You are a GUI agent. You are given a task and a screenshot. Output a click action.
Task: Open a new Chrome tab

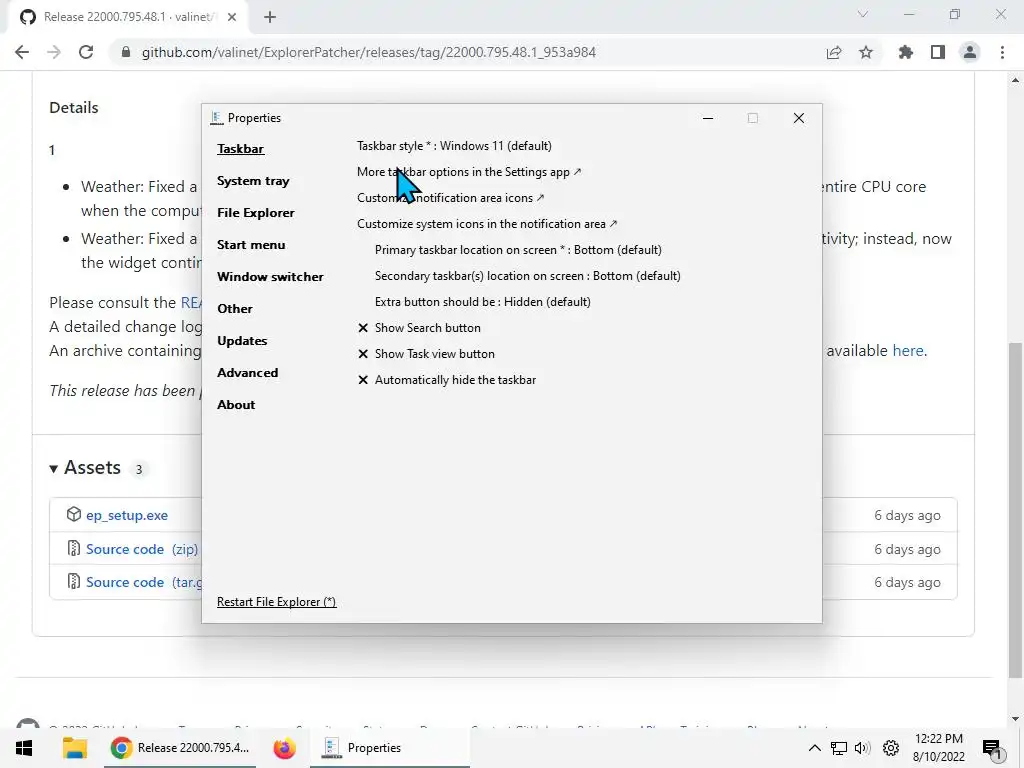pos(270,17)
